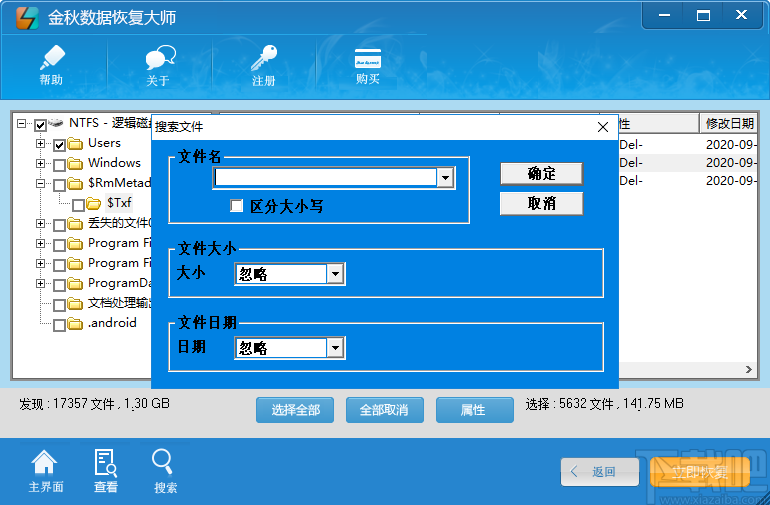Click the $Txf open folder icon
This screenshot has width=770, height=505.
93,203
